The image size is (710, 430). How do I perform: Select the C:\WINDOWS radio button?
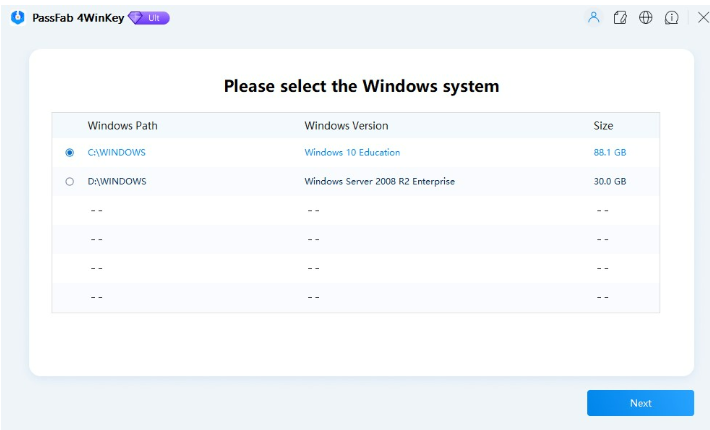pyautogui.click(x=69, y=153)
